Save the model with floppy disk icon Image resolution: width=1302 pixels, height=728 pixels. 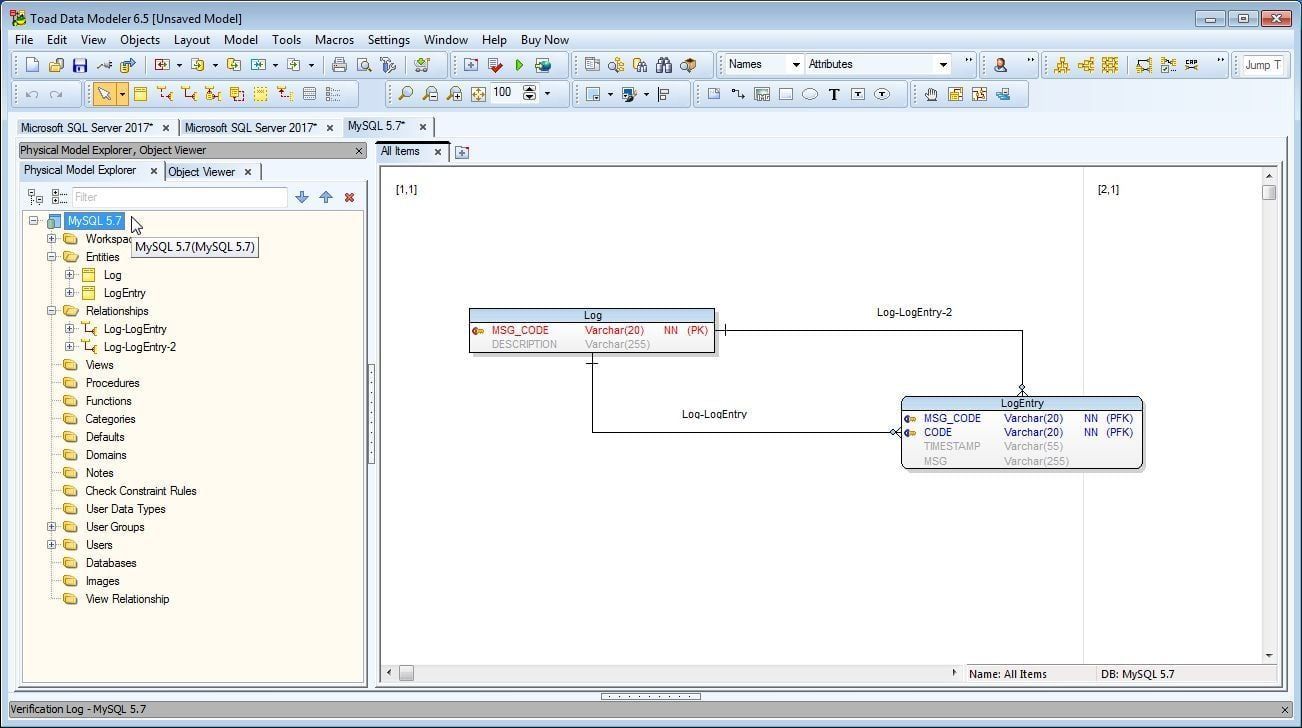pyautogui.click(x=80, y=65)
